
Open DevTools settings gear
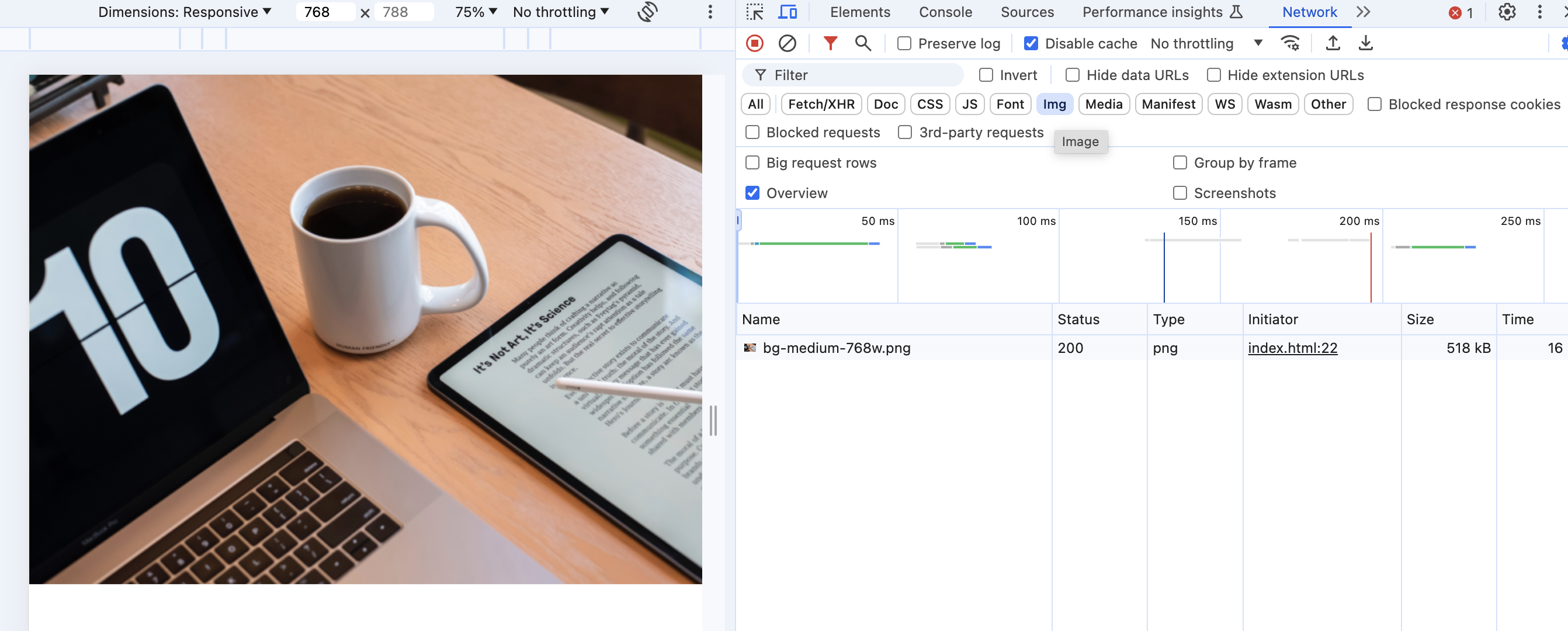coord(1506,12)
